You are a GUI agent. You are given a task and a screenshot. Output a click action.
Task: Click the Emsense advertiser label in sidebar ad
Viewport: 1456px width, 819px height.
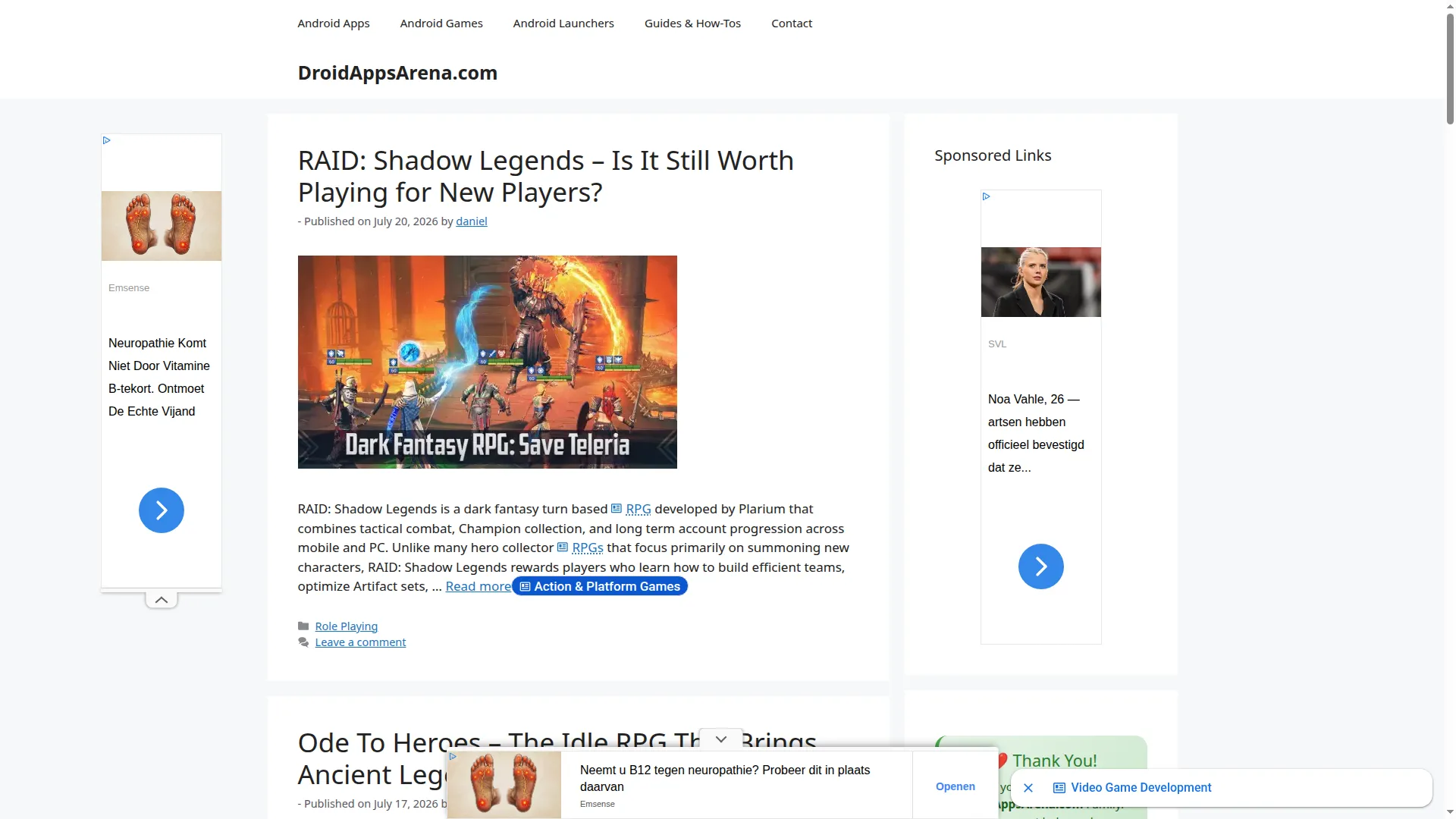click(128, 288)
